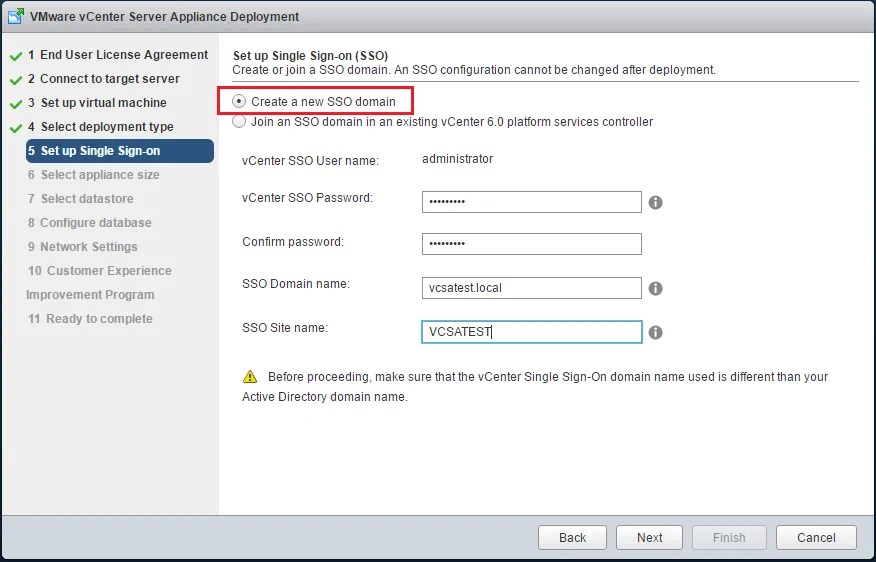This screenshot has height=562, width=876.
Task: Cancel the deployment wizard
Action: [816, 537]
